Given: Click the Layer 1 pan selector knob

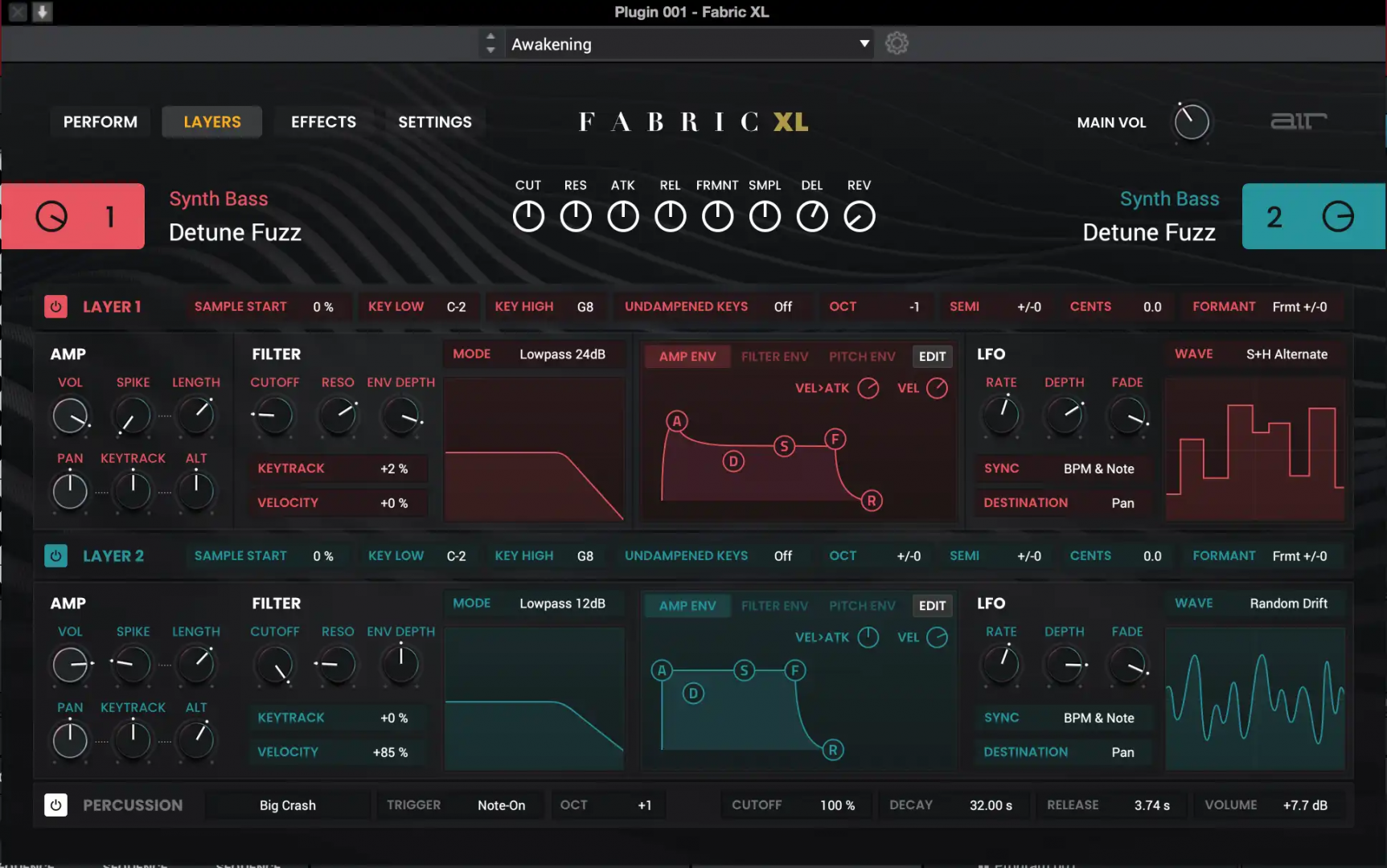Looking at the screenshot, I should (70, 490).
